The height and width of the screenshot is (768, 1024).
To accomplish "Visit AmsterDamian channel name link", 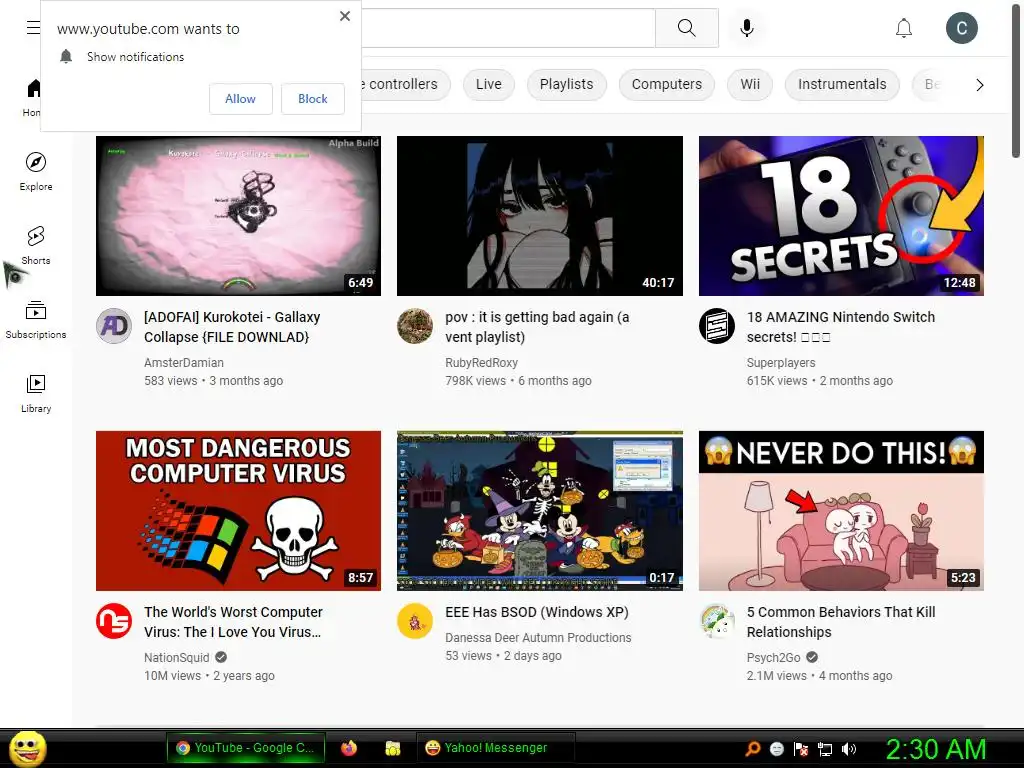I will click(x=184, y=362).
